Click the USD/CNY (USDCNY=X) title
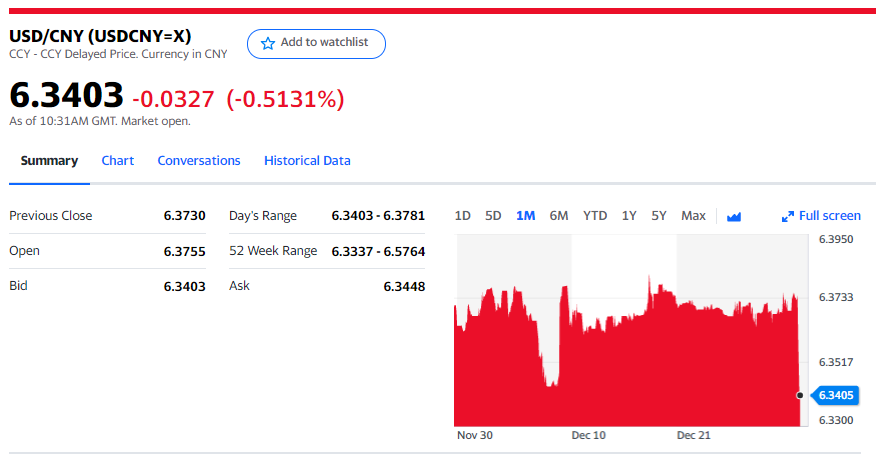The height and width of the screenshot is (459, 876). (100, 36)
